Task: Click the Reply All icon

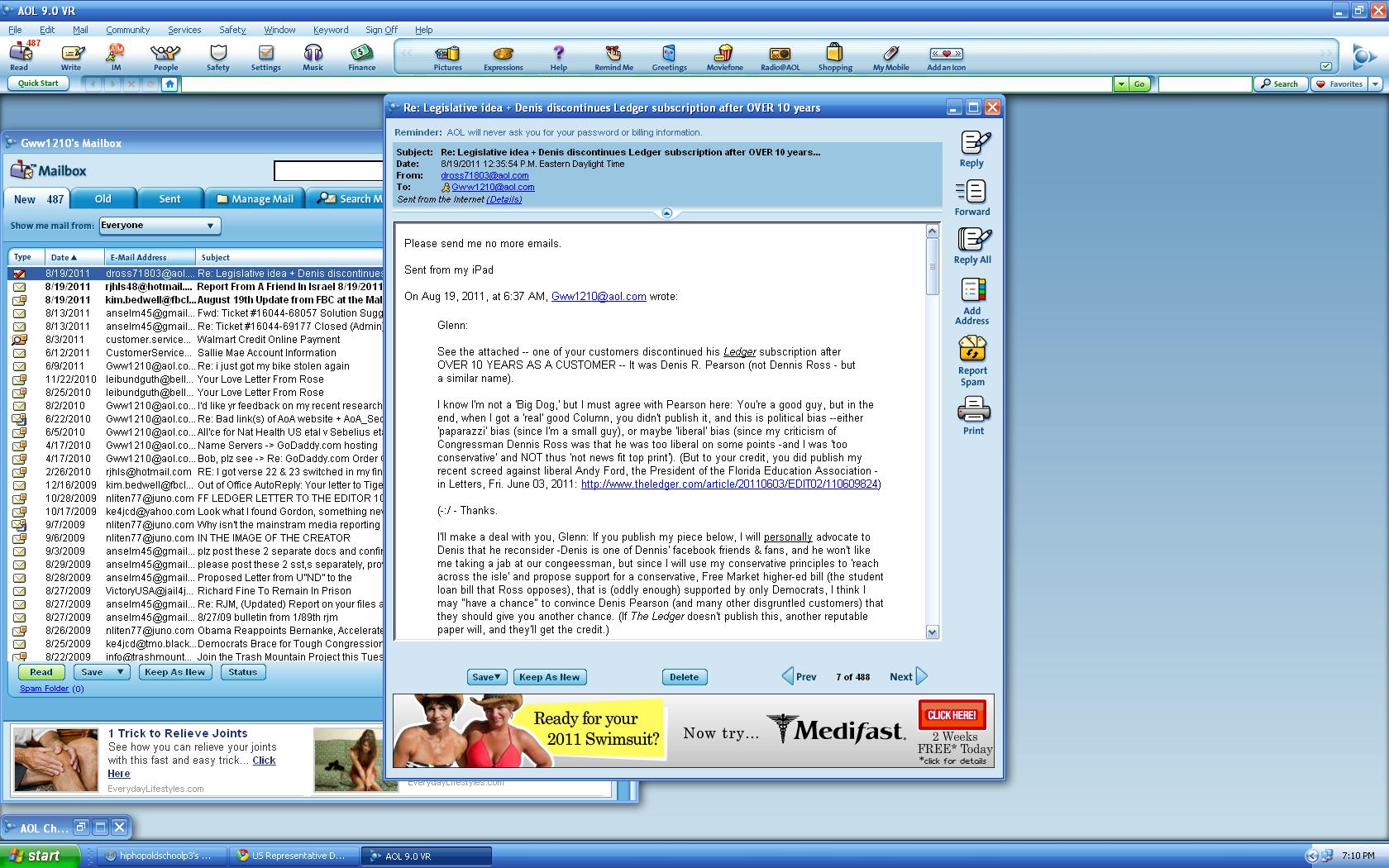Action: (x=972, y=246)
